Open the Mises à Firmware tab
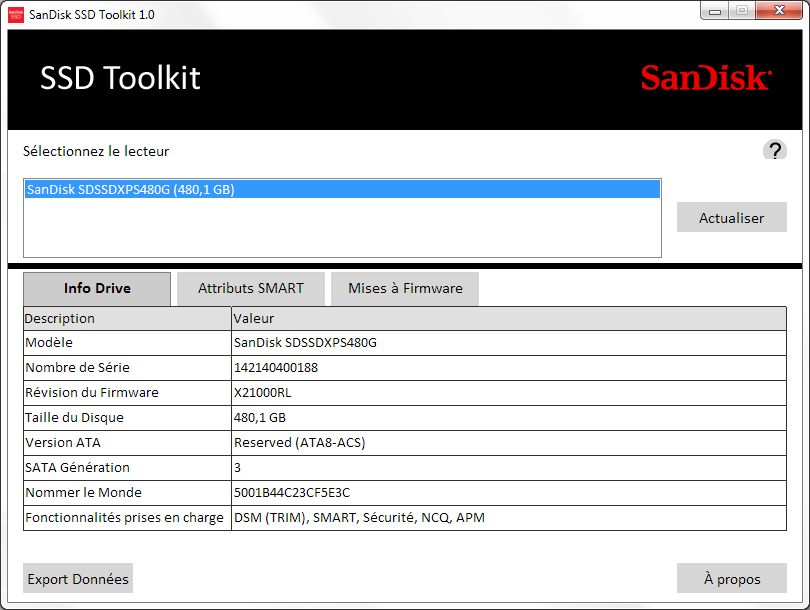The width and height of the screenshot is (810, 610). coord(405,288)
